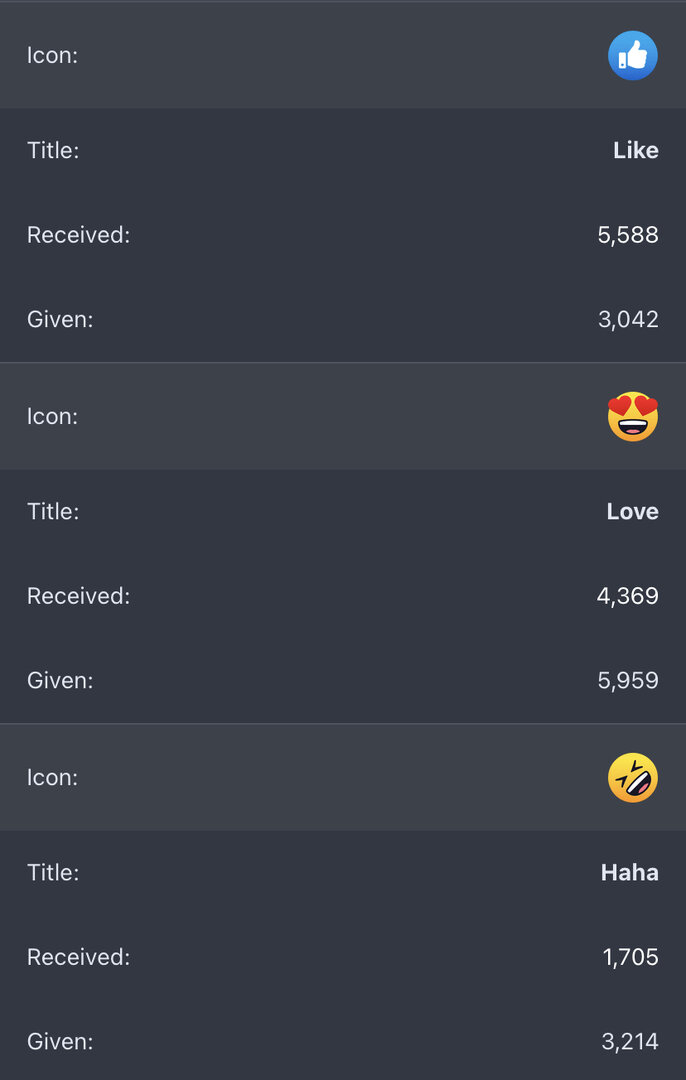Click the Like given count 3,042
Viewport: 686px width, 1080px height.
tap(628, 320)
